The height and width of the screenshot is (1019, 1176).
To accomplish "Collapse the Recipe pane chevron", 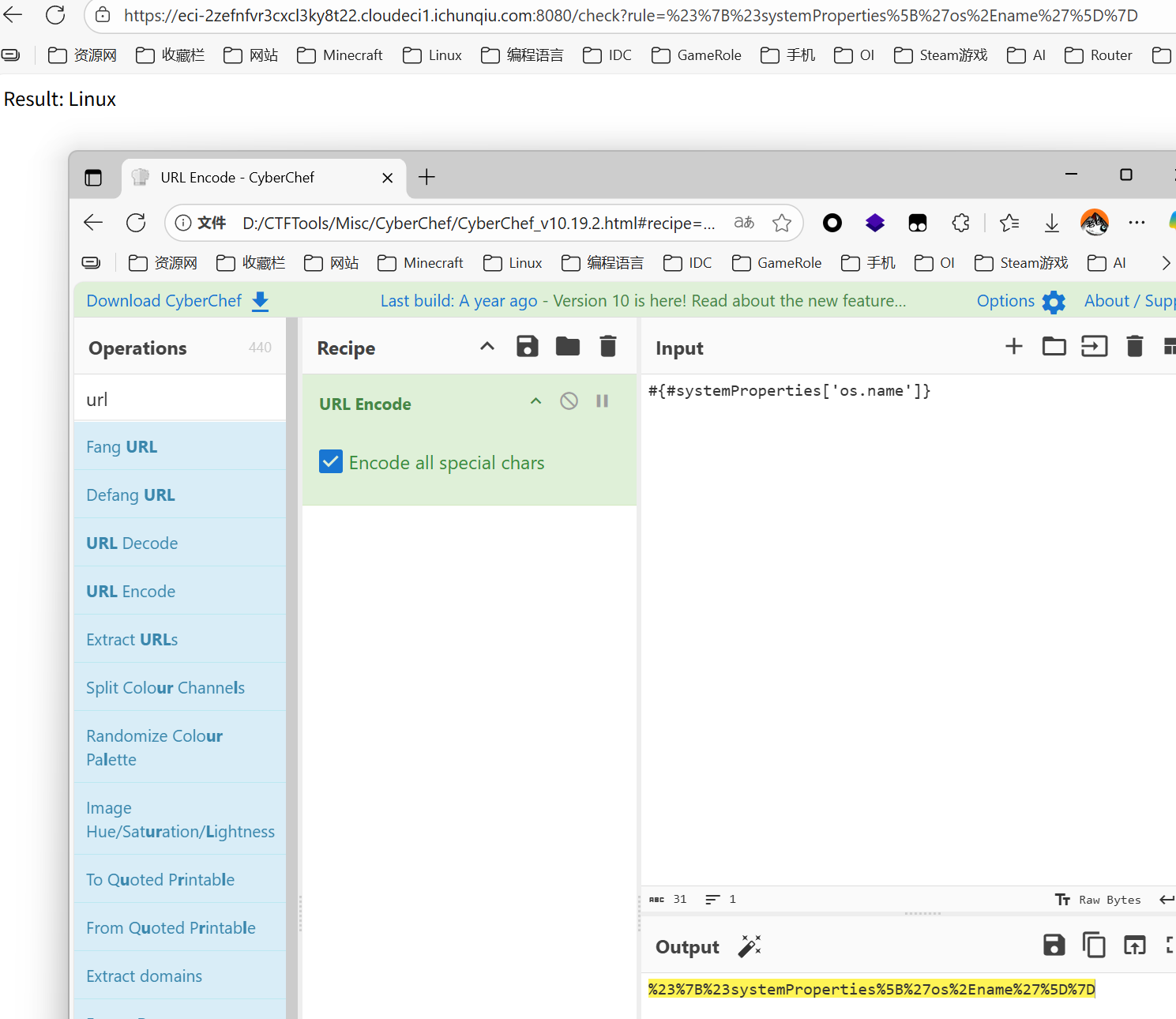I will tap(487, 347).
